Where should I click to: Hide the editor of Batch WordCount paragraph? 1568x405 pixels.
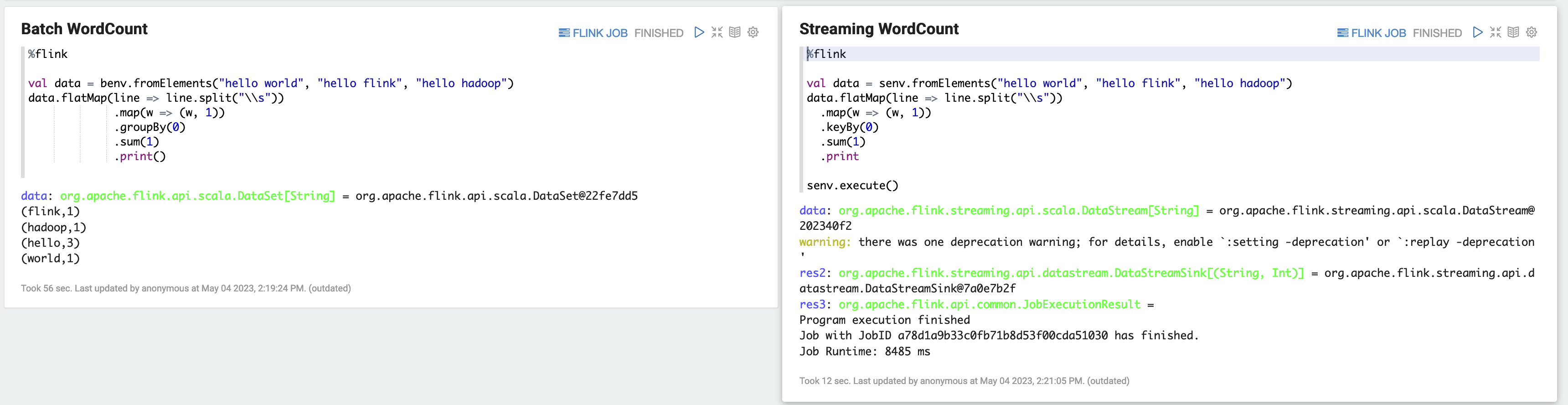click(x=717, y=32)
